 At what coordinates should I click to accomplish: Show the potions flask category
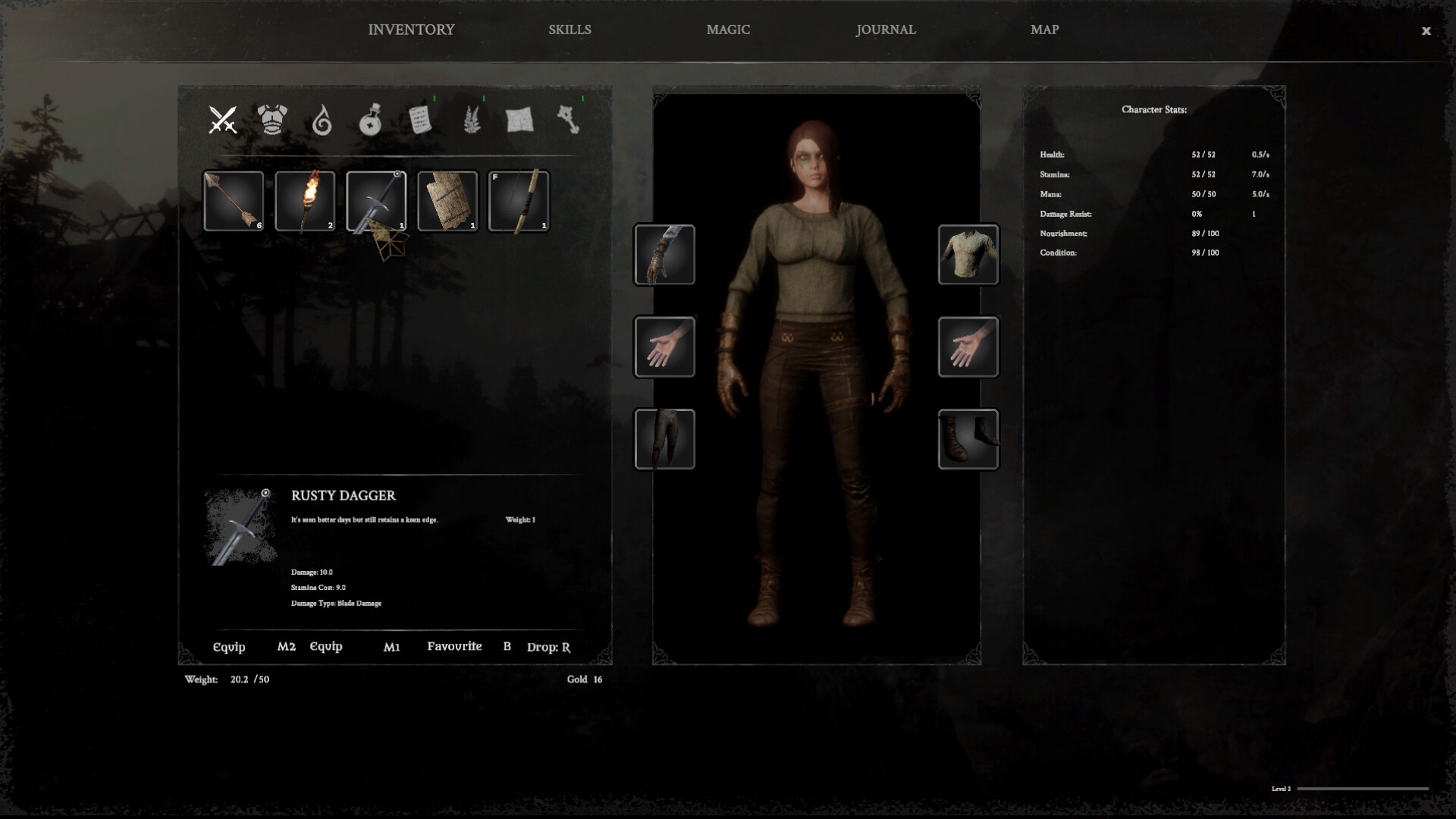(370, 120)
